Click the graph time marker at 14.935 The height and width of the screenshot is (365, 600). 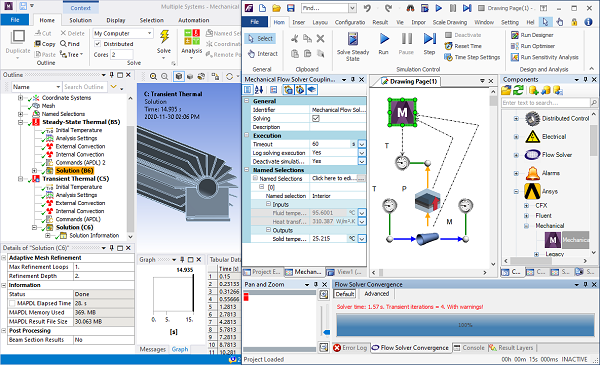coord(193,293)
